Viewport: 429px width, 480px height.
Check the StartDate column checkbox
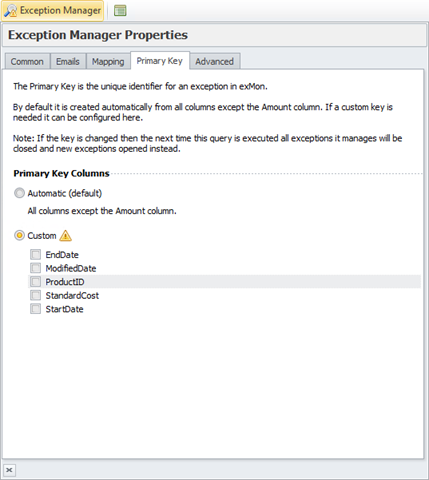coord(35,309)
